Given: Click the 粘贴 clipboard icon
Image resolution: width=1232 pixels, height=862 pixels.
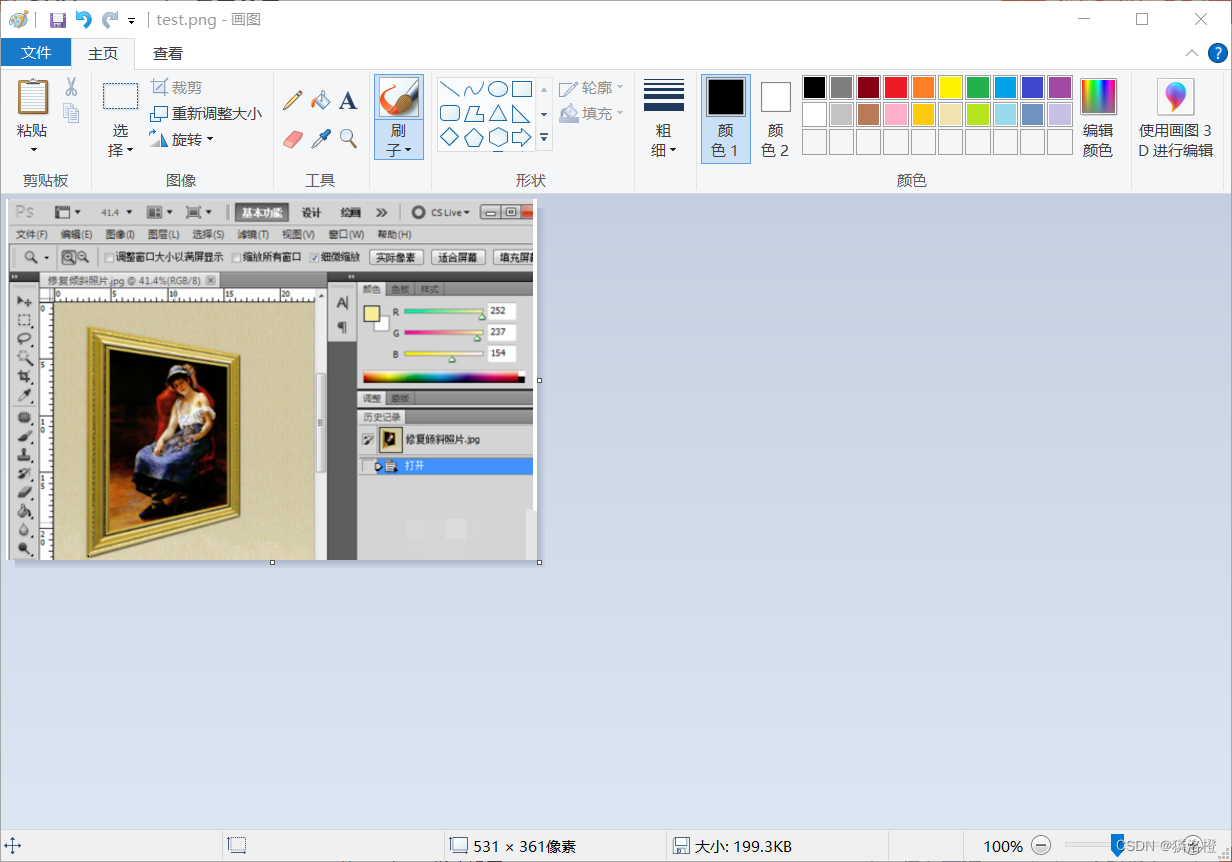Looking at the screenshot, I should 33,97.
